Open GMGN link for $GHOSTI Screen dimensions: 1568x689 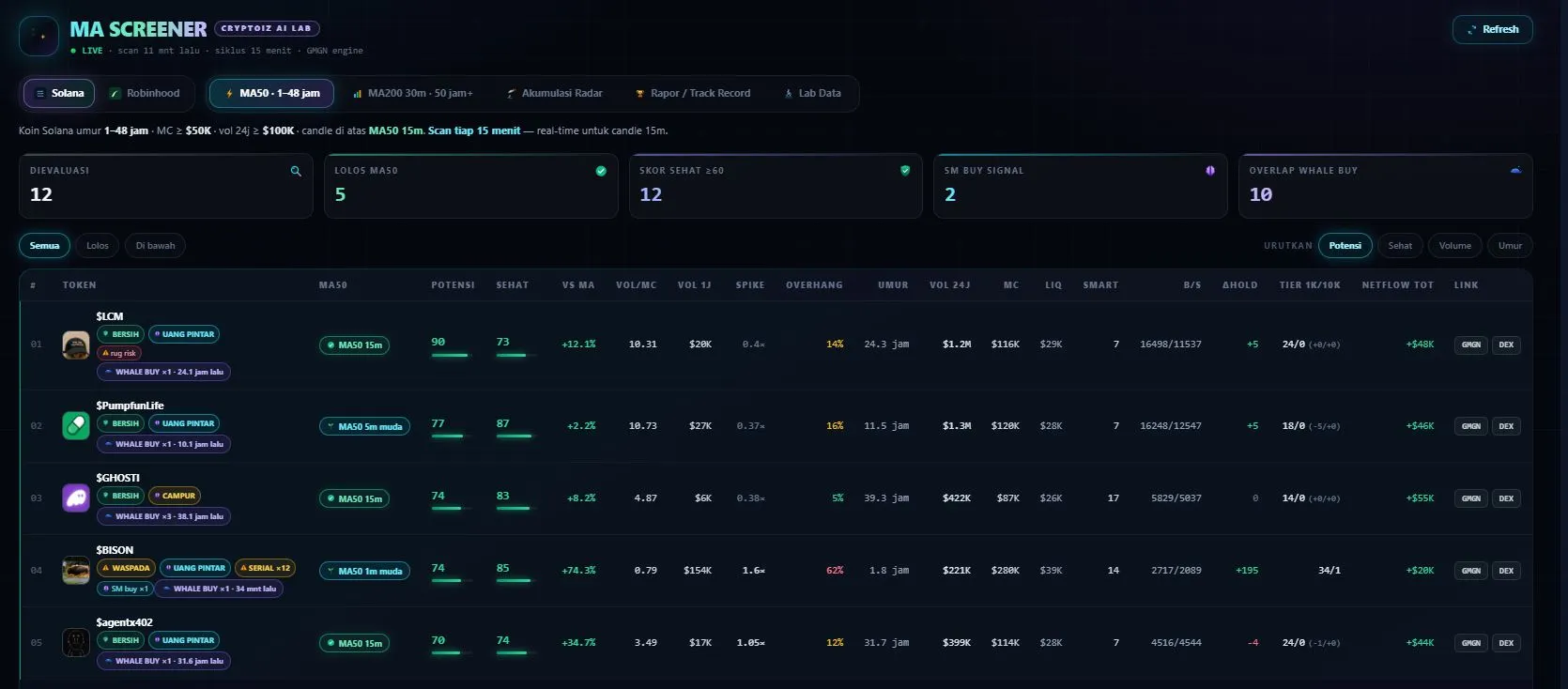click(1471, 498)
